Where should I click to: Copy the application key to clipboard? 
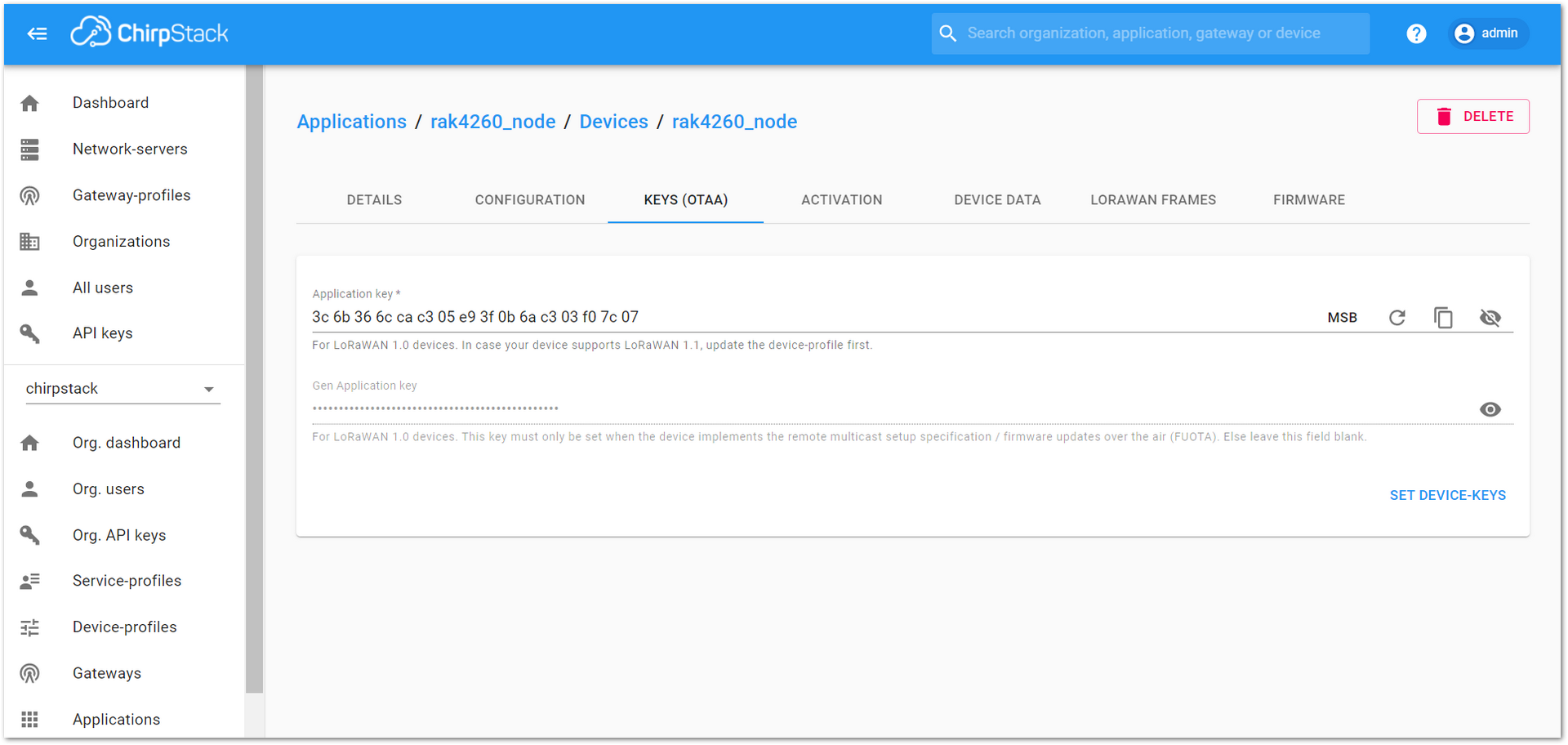1443,318
